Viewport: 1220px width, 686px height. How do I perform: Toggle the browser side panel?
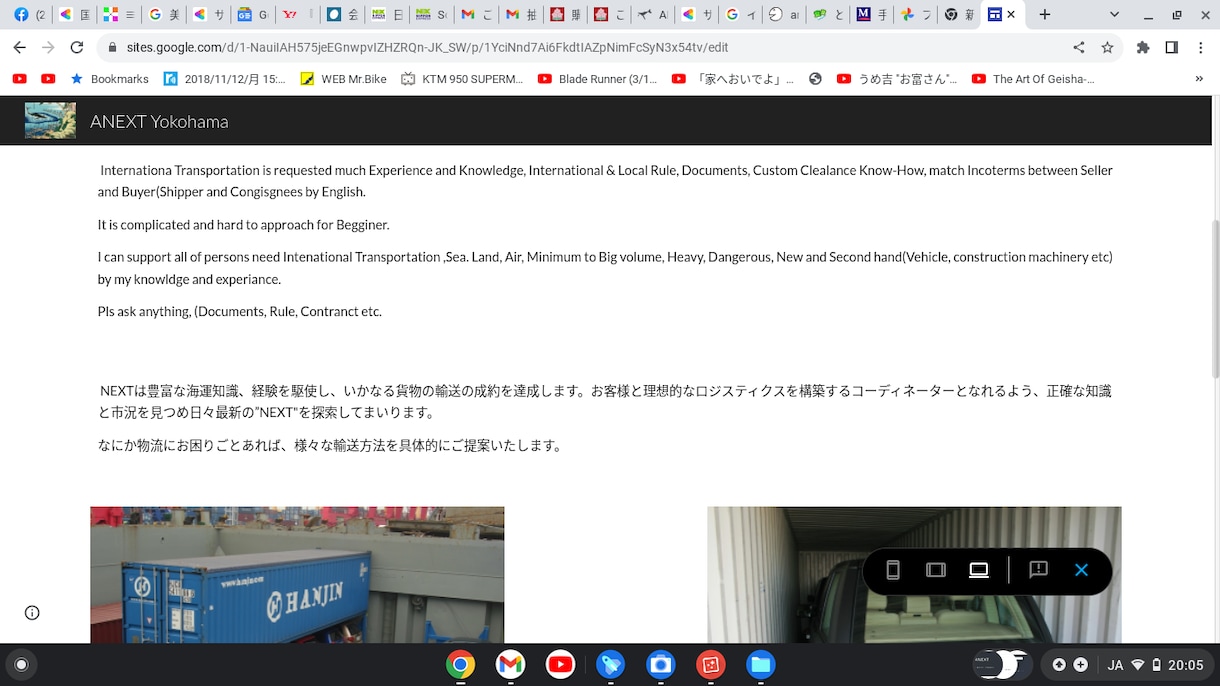point(1172,47)
